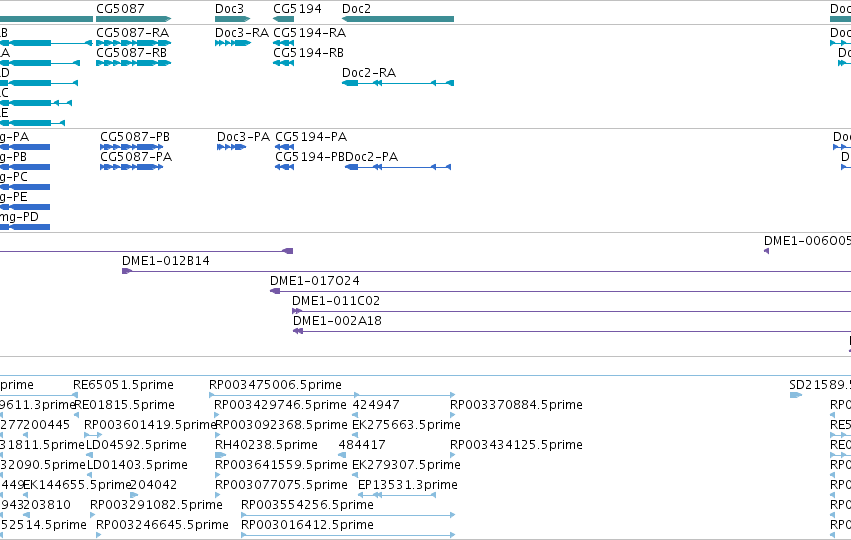
Task: Click the Doc3-PA protein glyph
Action: coord(231,147)
